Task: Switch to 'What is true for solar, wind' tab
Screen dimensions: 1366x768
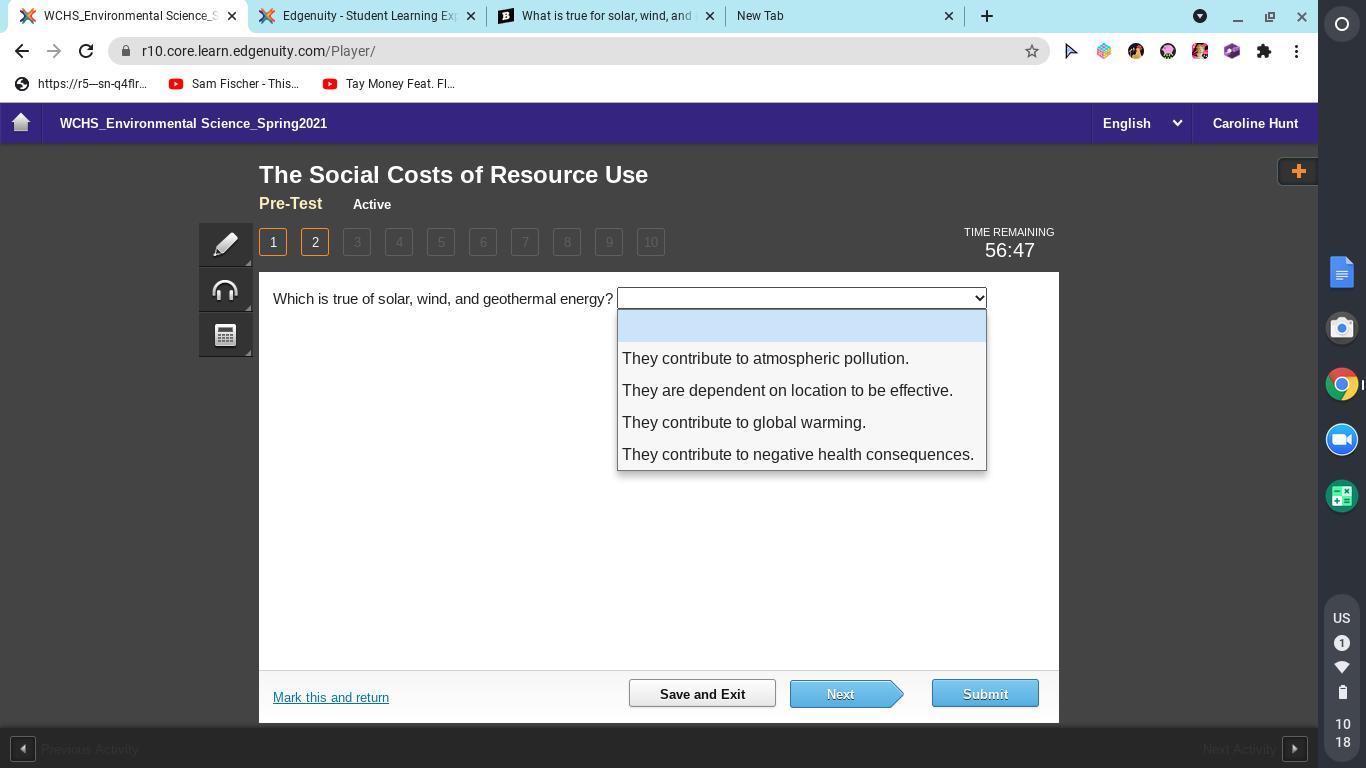Action: (606, 16)
